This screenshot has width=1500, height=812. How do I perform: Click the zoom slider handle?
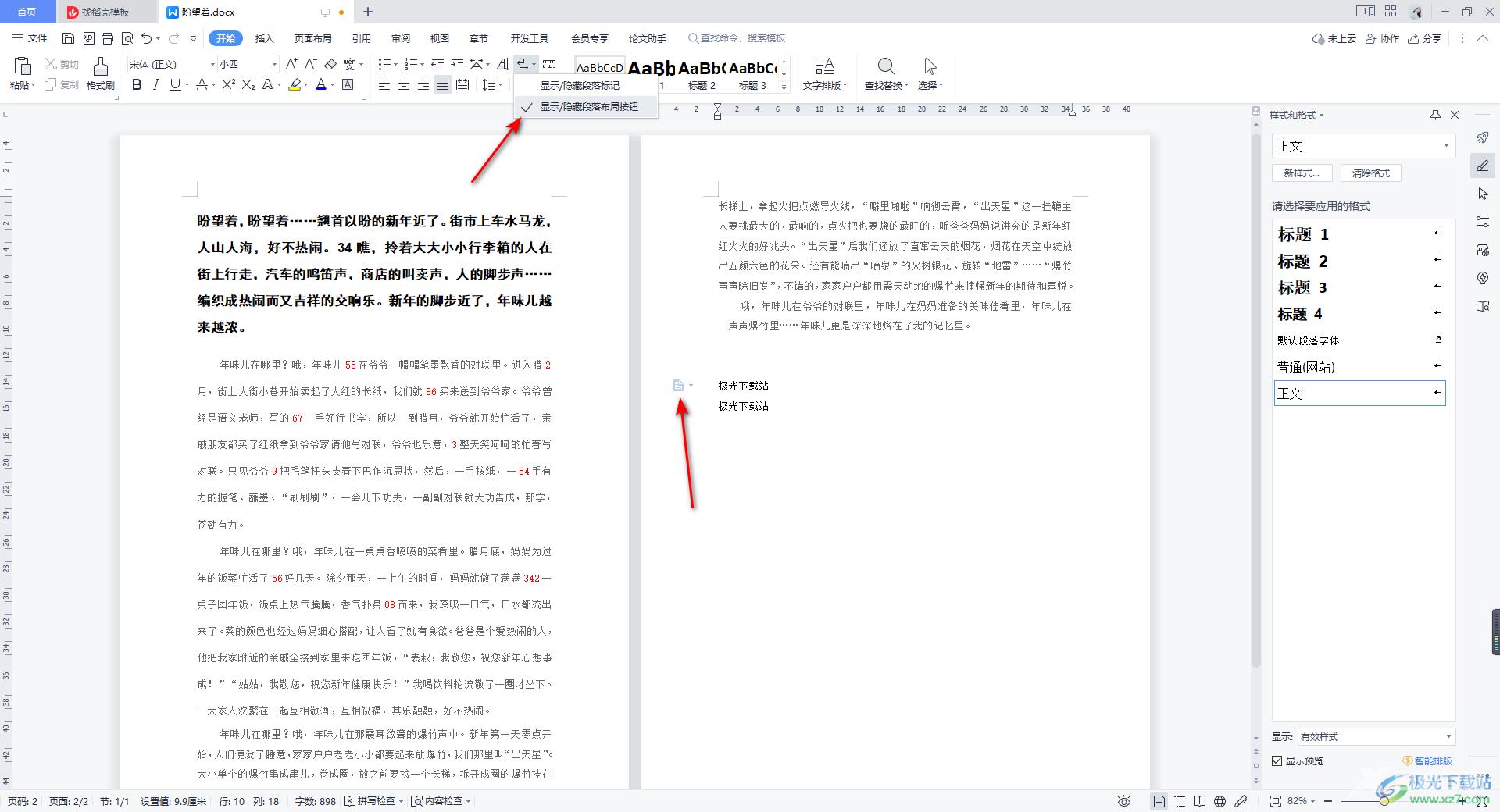[1384, 801]
